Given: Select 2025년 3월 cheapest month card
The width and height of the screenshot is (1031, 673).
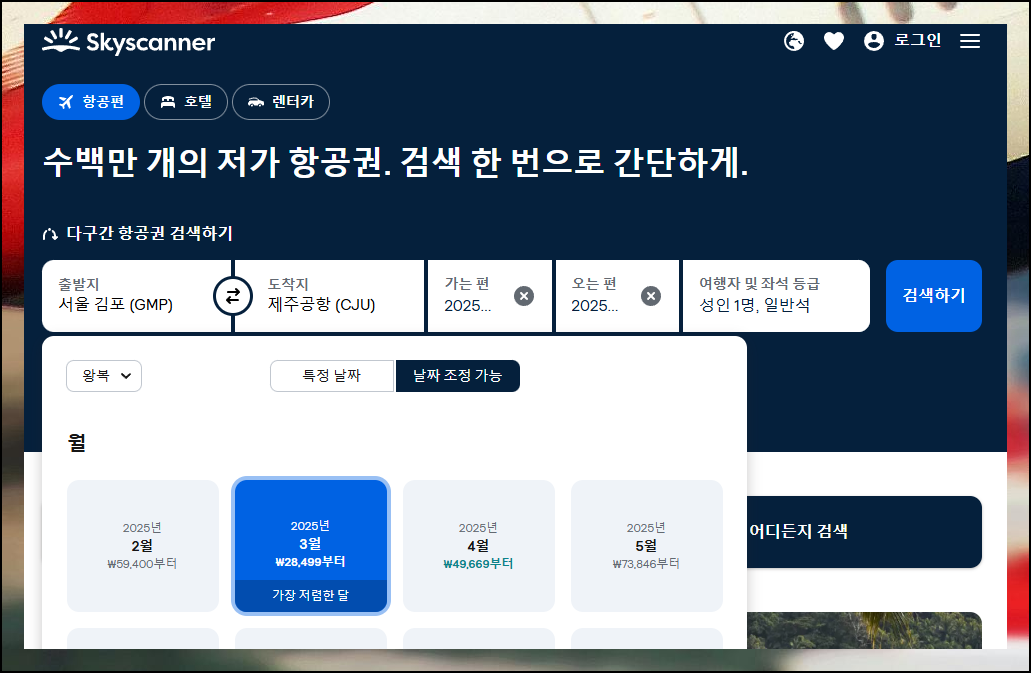Looking at the screenshot, I should 310,545.
